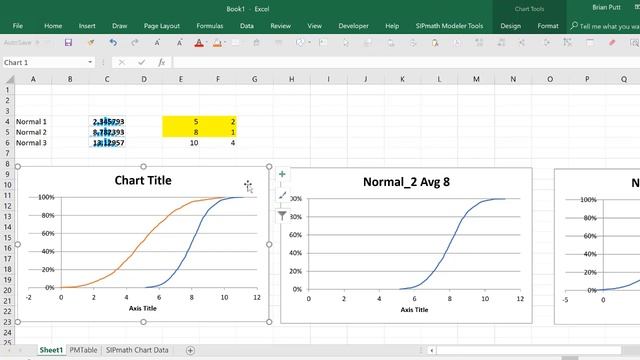The height and width of the screenshot is (360, 640).
Task: Open Insert Function with the fx icon
Action: (162, 62)
